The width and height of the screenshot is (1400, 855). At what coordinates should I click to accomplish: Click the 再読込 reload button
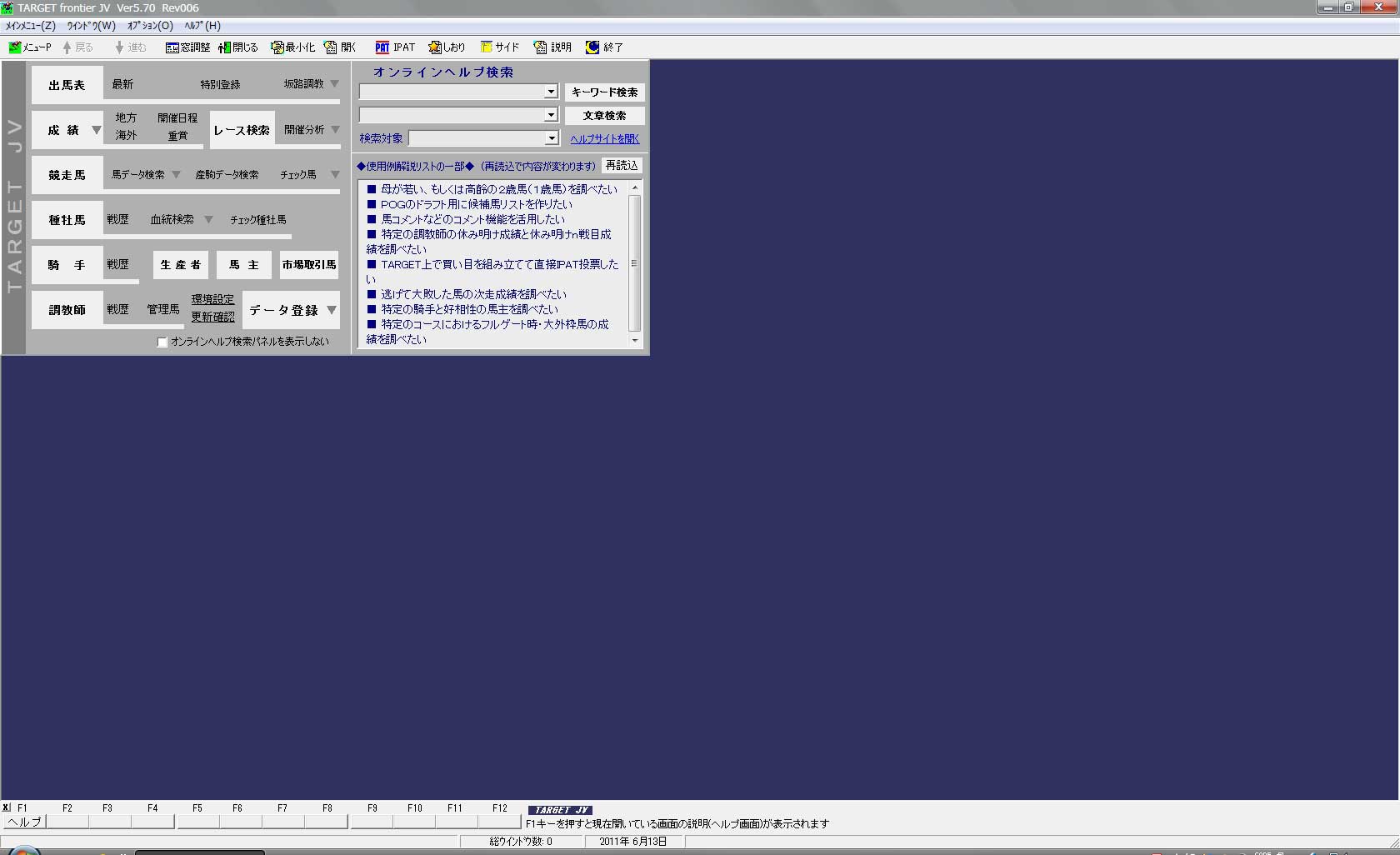click(x=622, y=166)
